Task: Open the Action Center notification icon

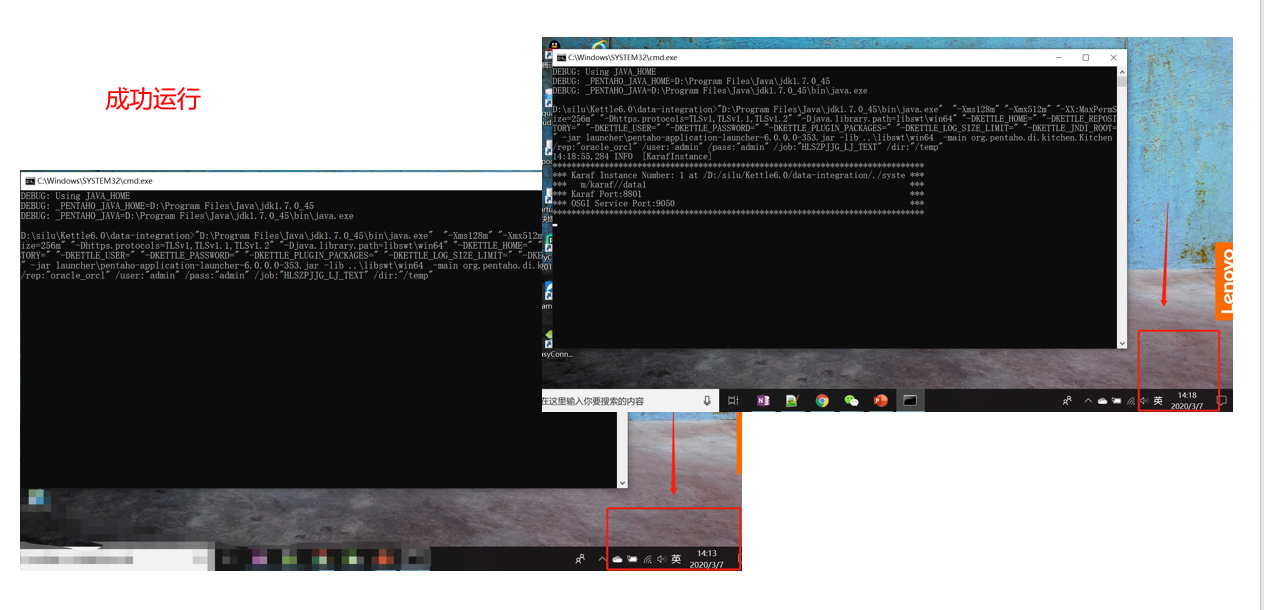Action: click(x=1223, y=400)
